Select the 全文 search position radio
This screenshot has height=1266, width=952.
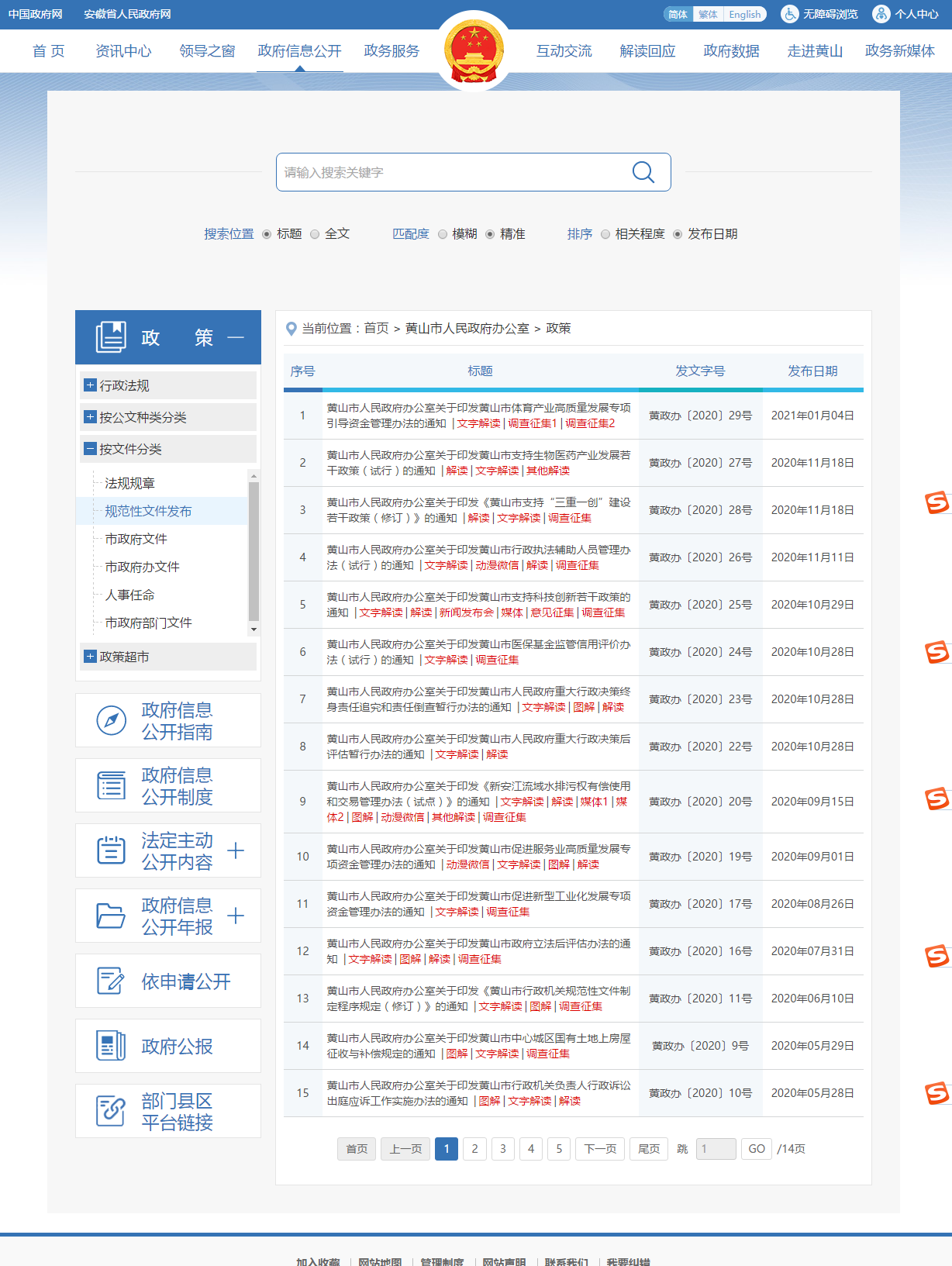[315, 234]
